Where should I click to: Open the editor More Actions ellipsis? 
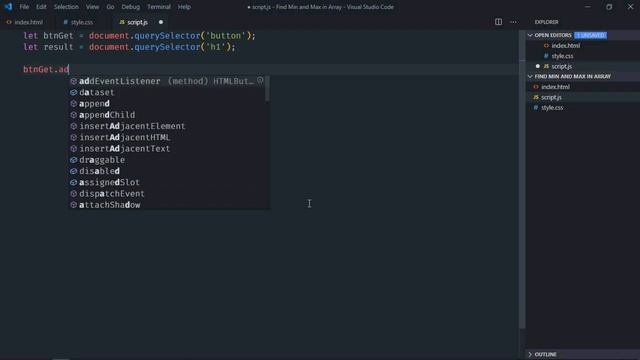tap(513, 22)
